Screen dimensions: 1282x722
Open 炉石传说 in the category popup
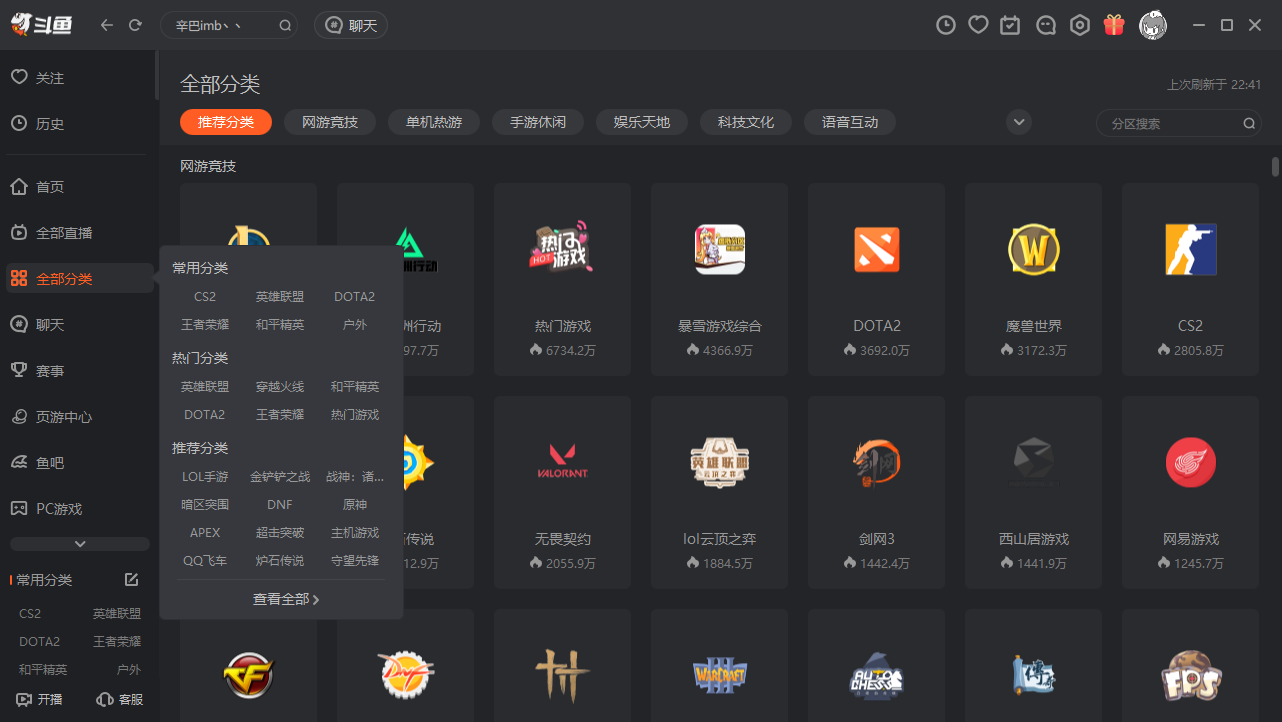(280, 561)
